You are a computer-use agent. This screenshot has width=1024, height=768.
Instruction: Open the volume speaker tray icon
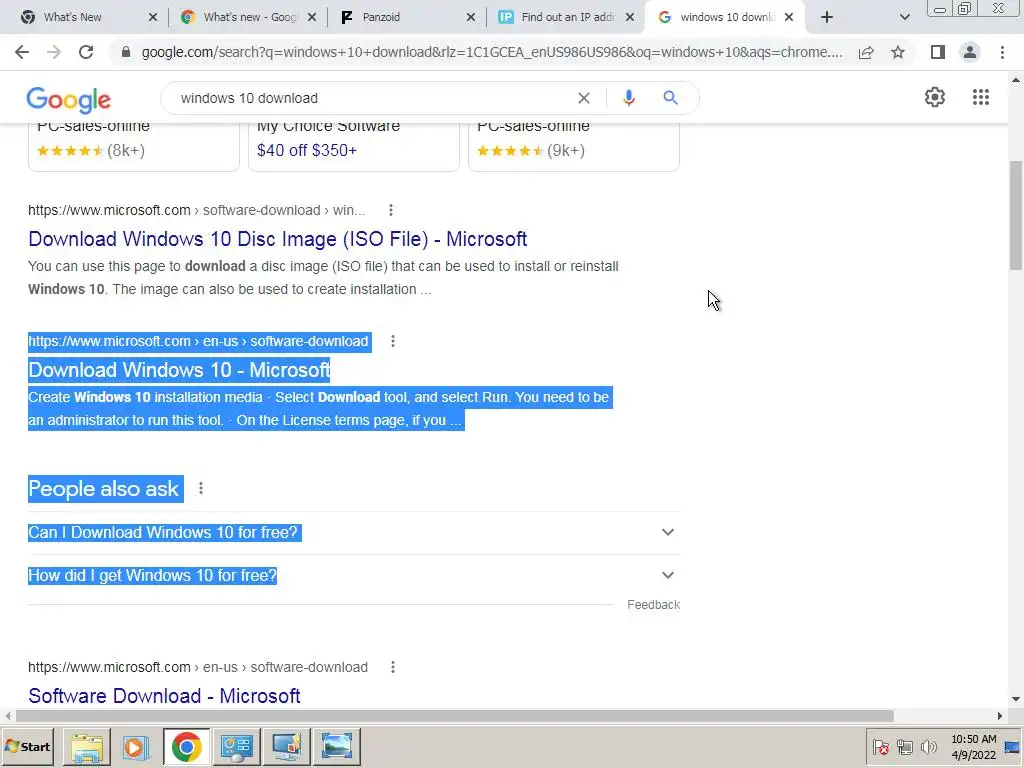[x=927, y=746]
